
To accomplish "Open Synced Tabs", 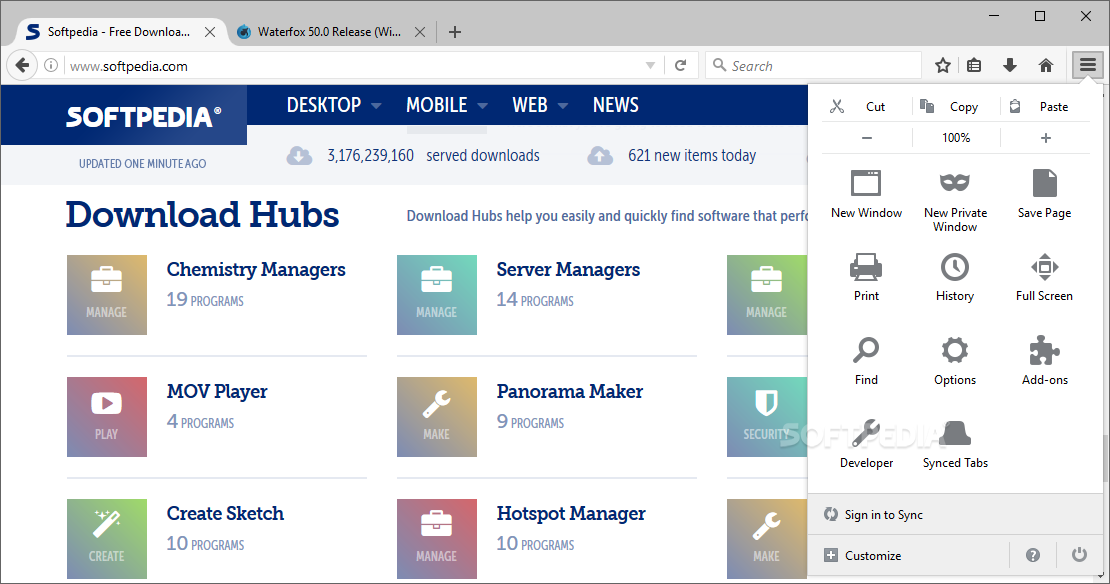I will tap(955, 443).
